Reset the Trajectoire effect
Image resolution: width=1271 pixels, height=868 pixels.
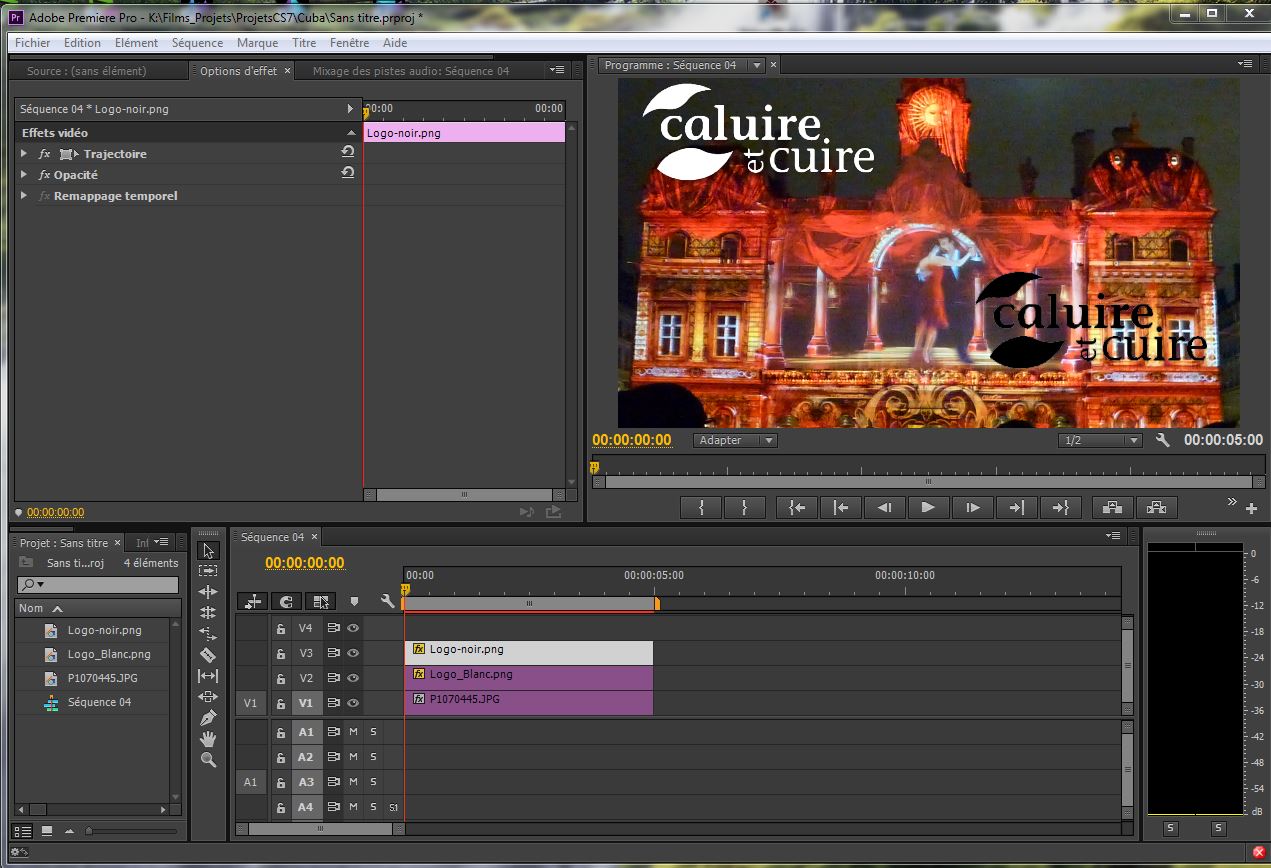(348, 152)
